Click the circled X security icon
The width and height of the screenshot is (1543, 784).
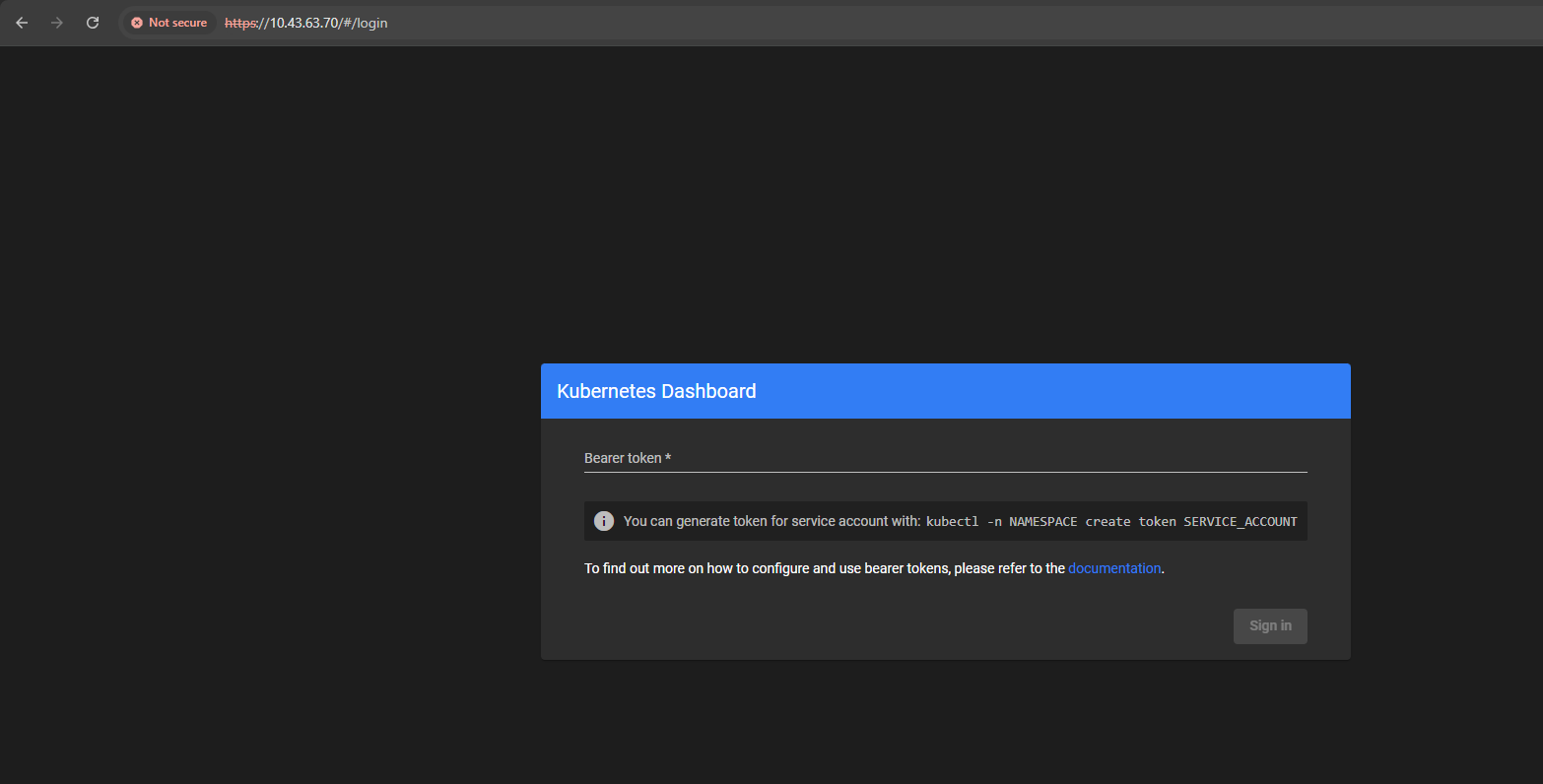pos(137,22)
